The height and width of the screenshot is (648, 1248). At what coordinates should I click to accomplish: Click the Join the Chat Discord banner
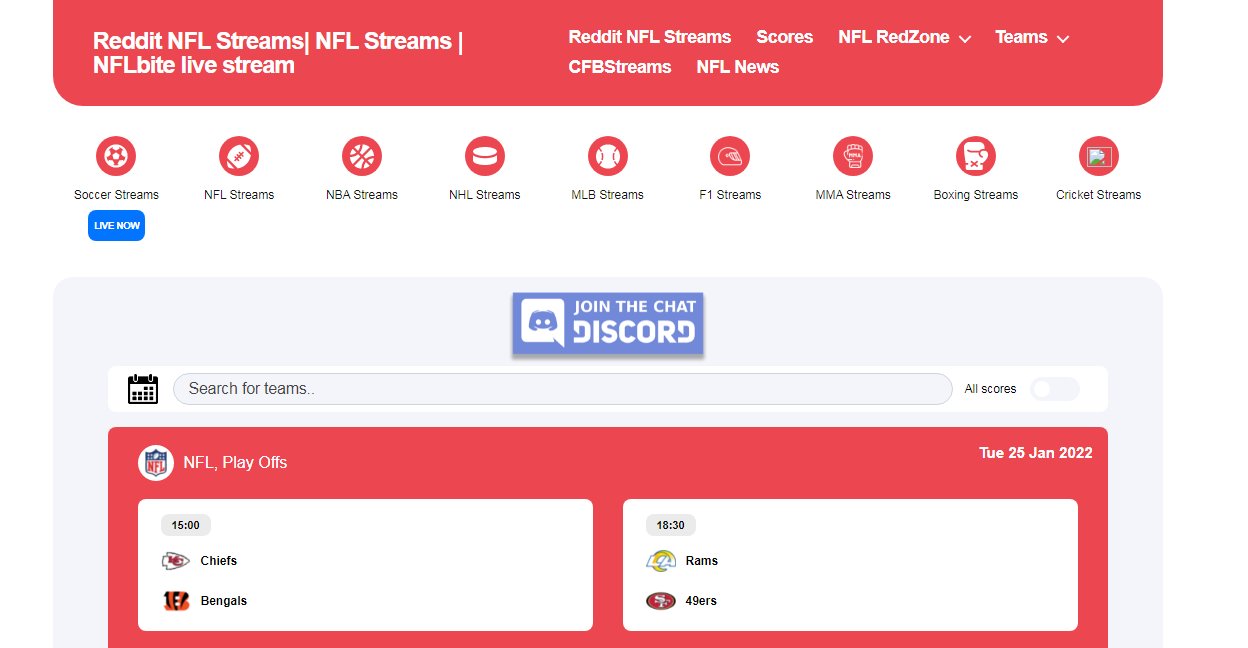tap(608, 324)
